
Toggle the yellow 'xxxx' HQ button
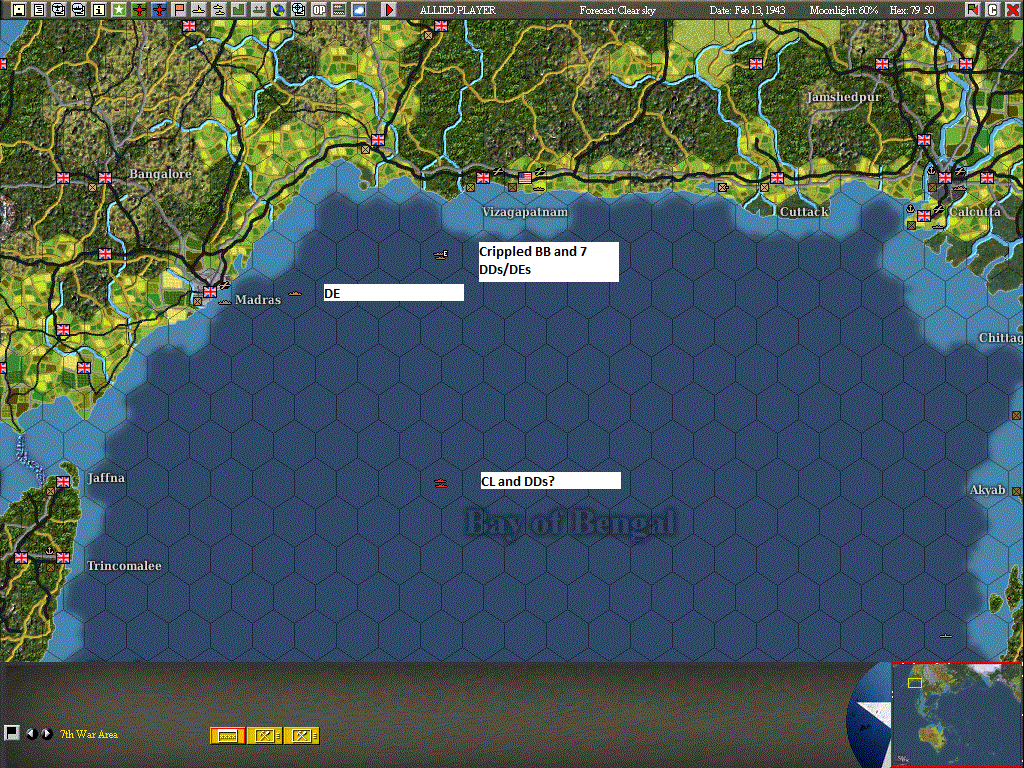(227, 736)
